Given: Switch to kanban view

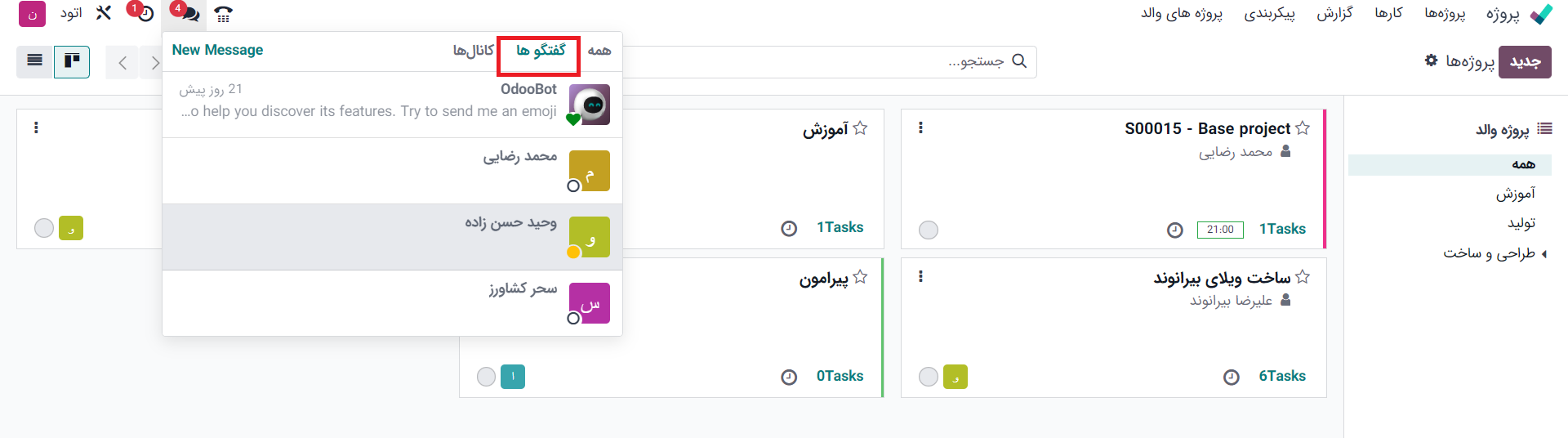Looking at the screenshot, I should 72,61.
